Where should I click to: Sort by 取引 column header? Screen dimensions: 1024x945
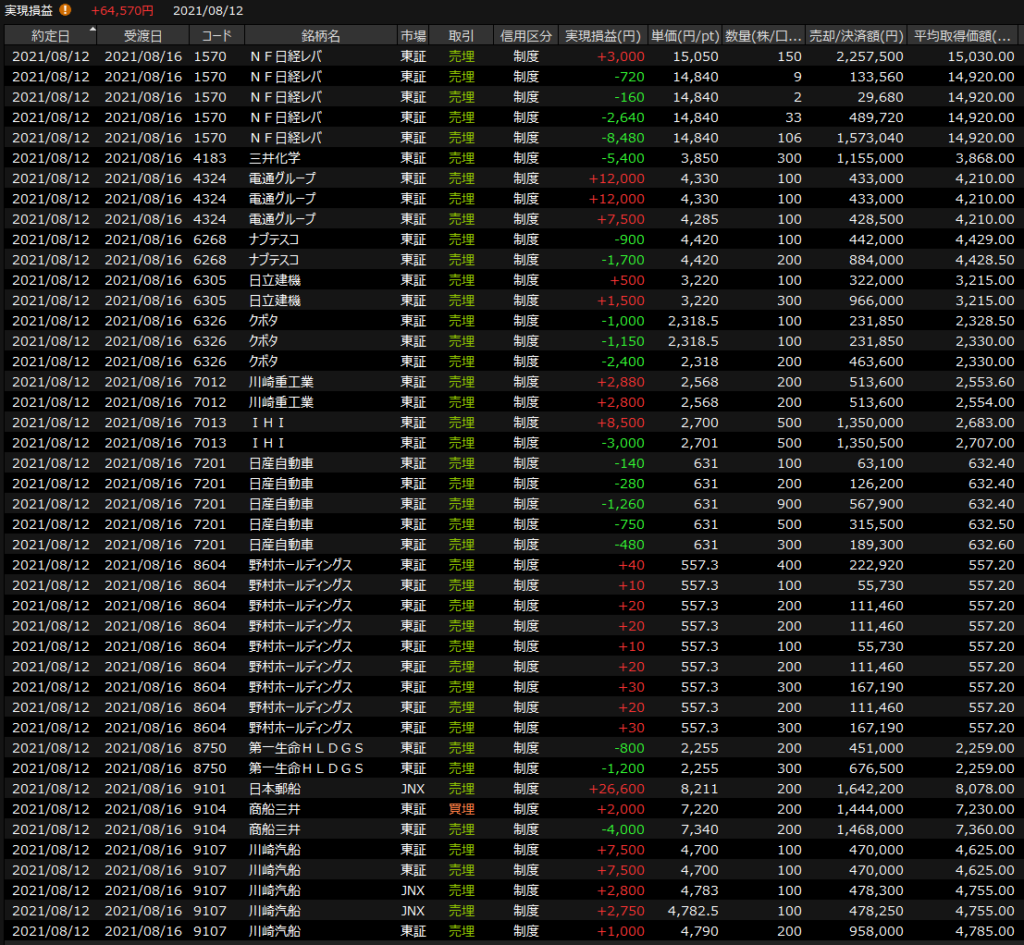(x=462, y=36)
